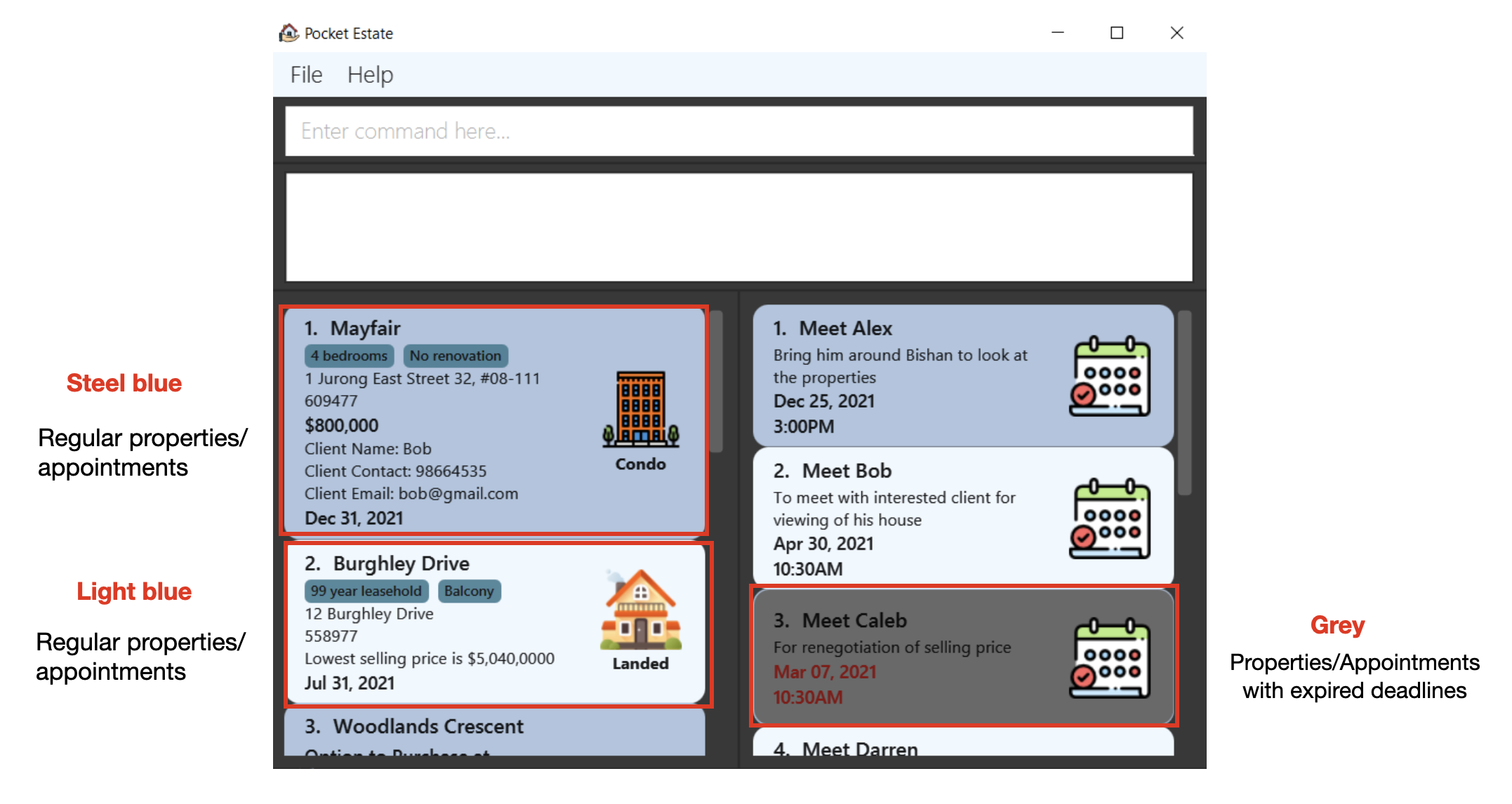Click the Apr 30, 2021 date on Meet Bob
The height and width of the screenshot is (804, 1512).
(x=823, y=544)
